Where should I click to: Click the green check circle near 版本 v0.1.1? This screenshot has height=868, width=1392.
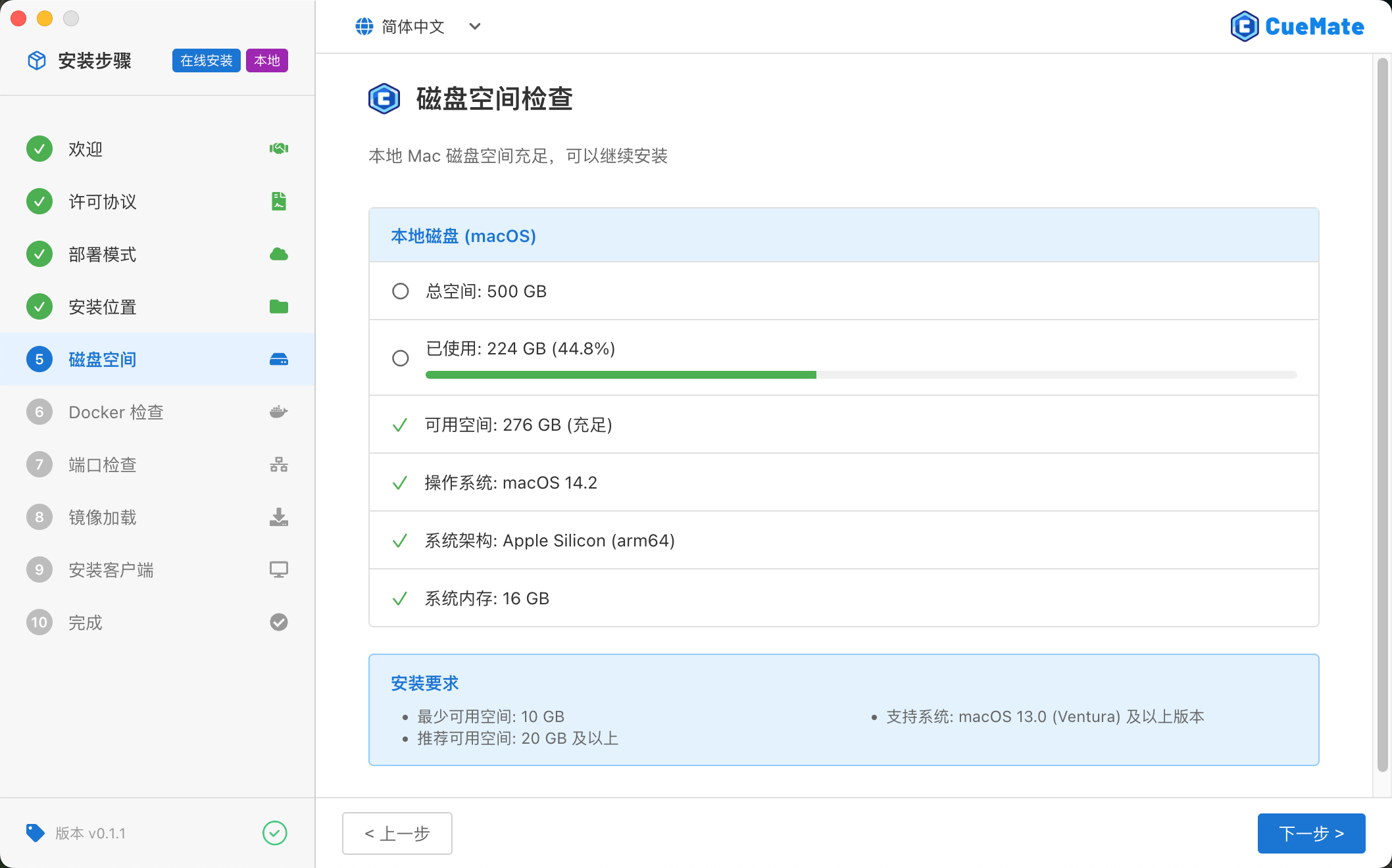275,833
